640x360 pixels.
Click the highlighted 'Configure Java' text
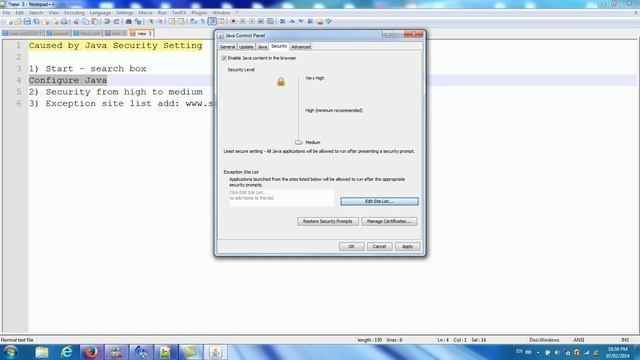[x=68, y=80]
